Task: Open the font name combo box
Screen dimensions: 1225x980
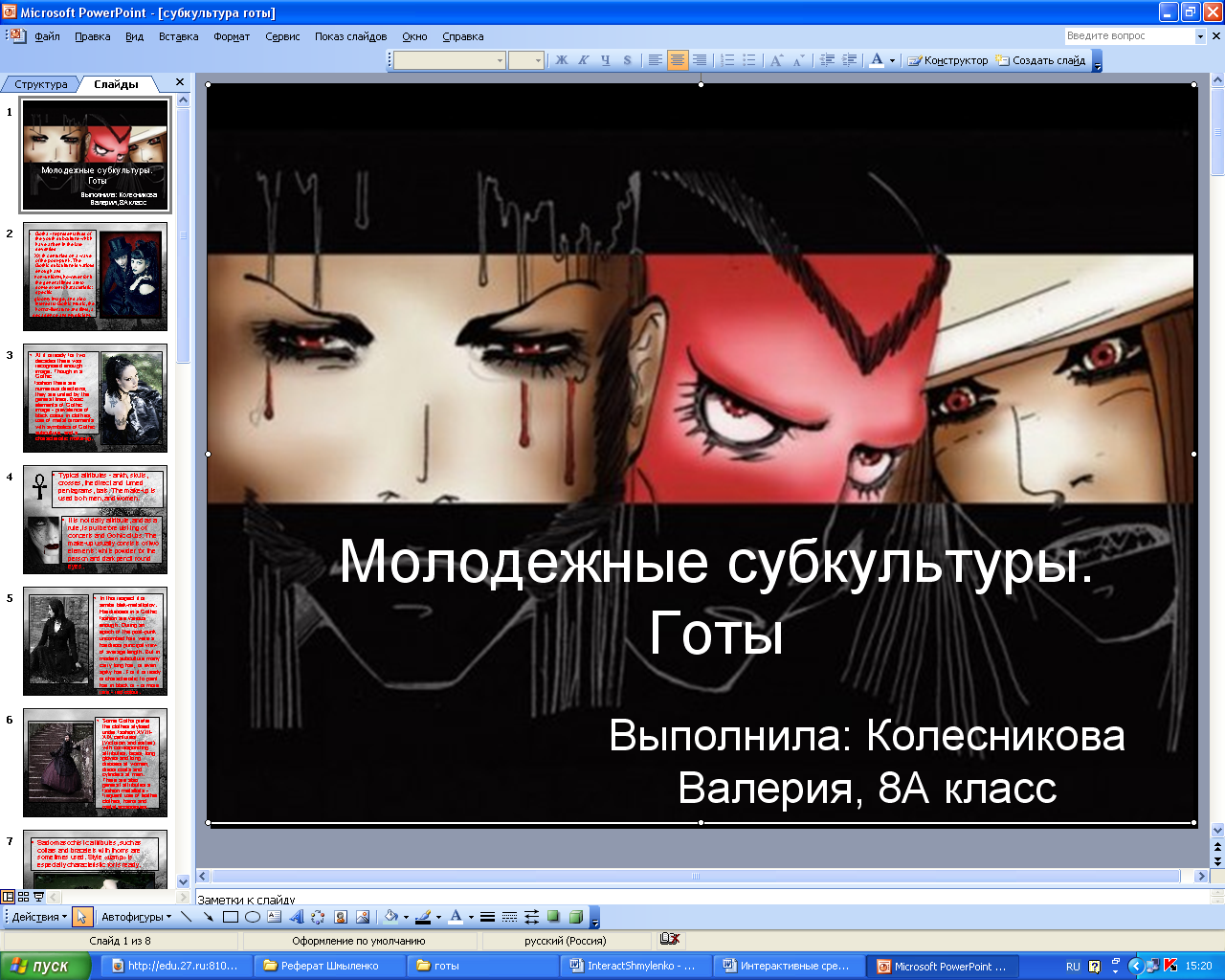Action: point(449,60)
